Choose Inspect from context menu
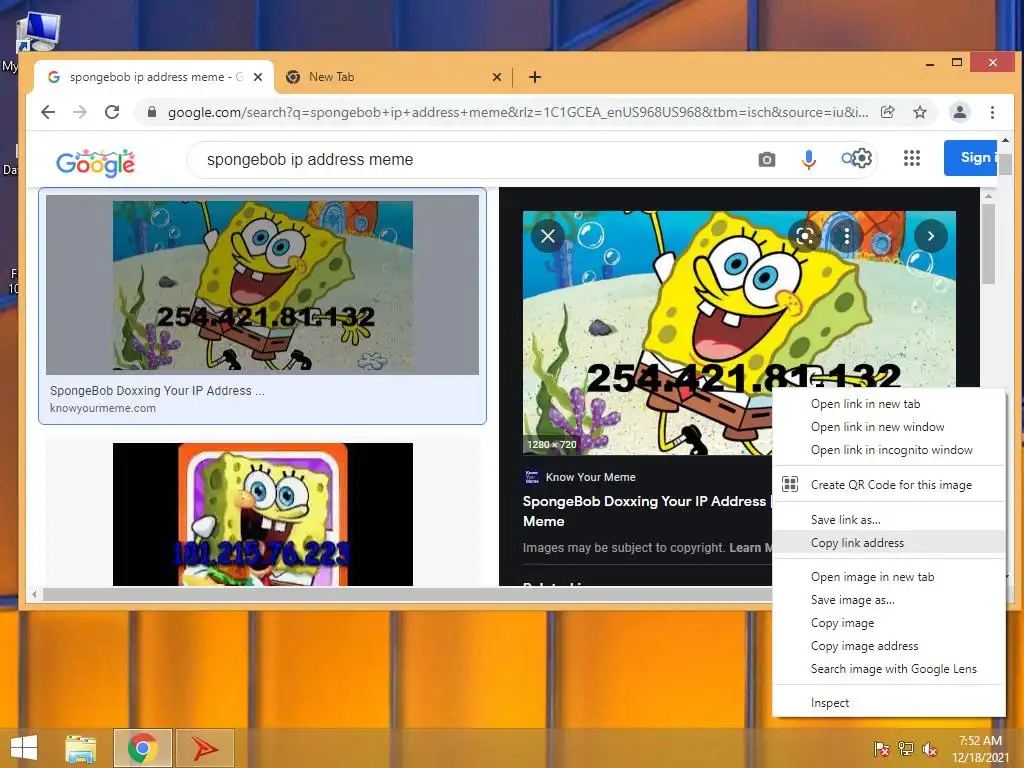The width and height of the screenshot is (1024, 768). pyautogui.click(x=888, y=703)
